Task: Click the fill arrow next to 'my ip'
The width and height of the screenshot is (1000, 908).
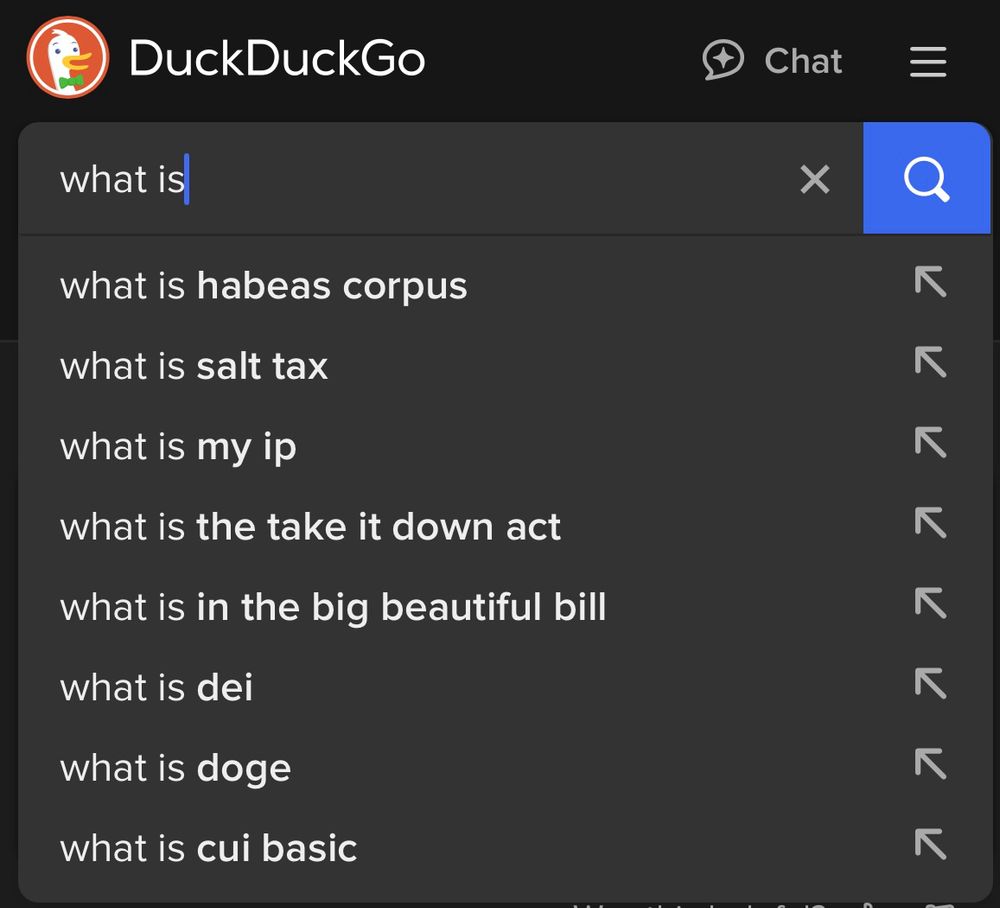Action: tap(930, 442)
